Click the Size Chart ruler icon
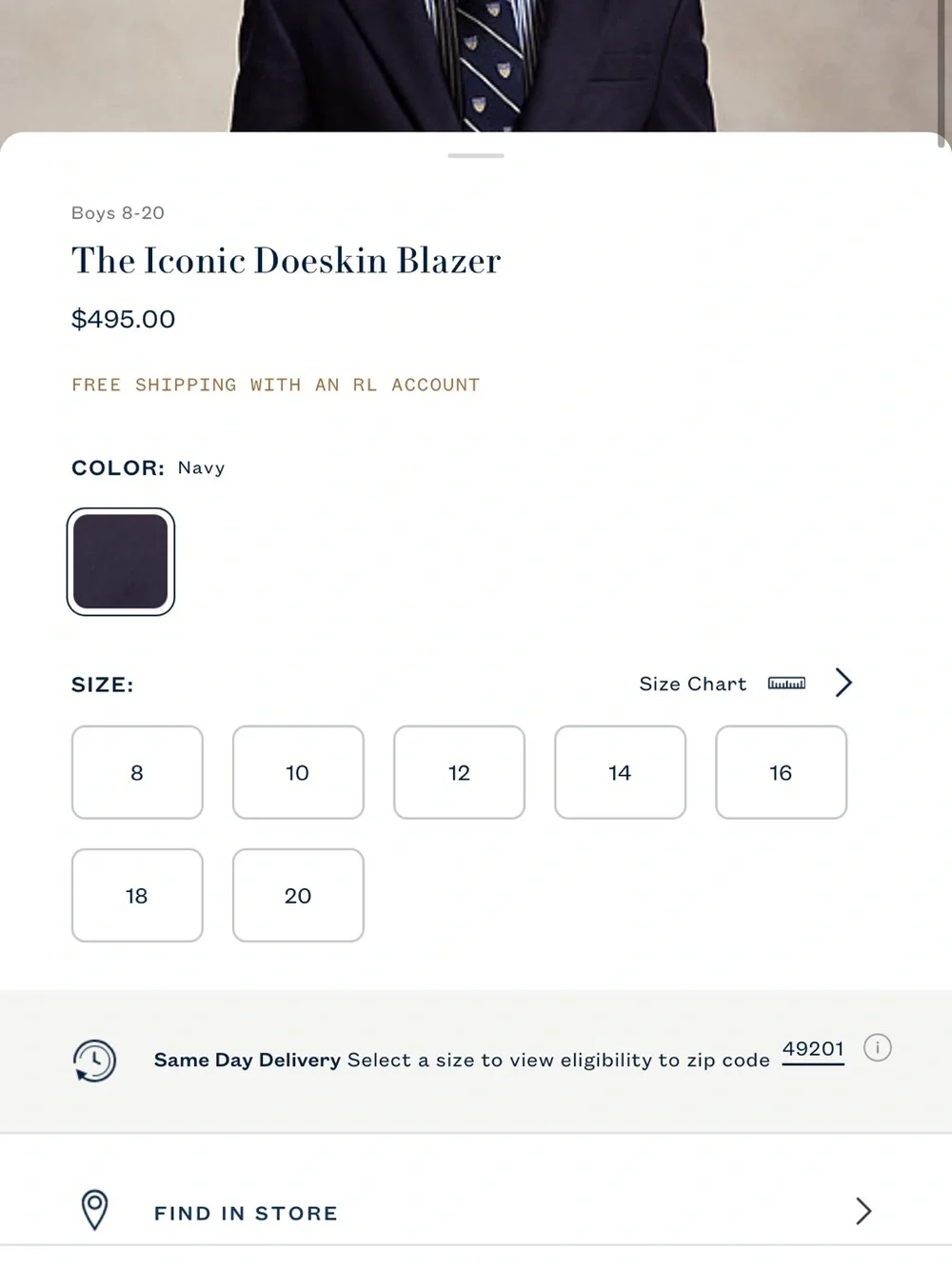952x1269 pixels. tap(786, 684)
